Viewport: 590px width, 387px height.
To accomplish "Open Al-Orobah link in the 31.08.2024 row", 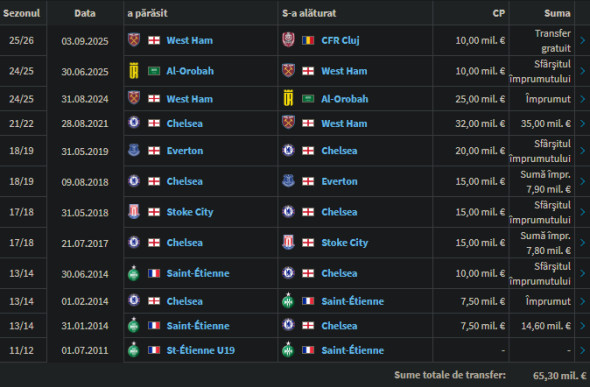I will pos(344,99).
